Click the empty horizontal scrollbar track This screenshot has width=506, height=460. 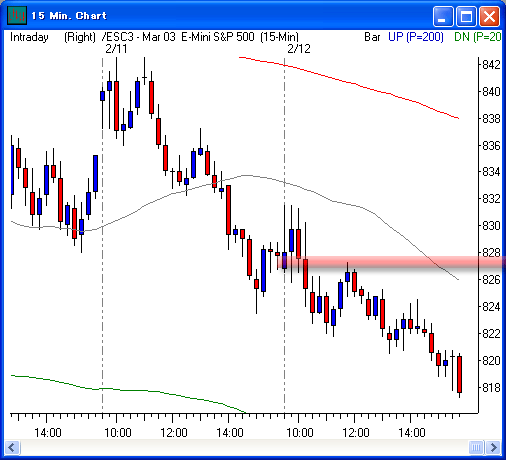[x=244, y=447]
